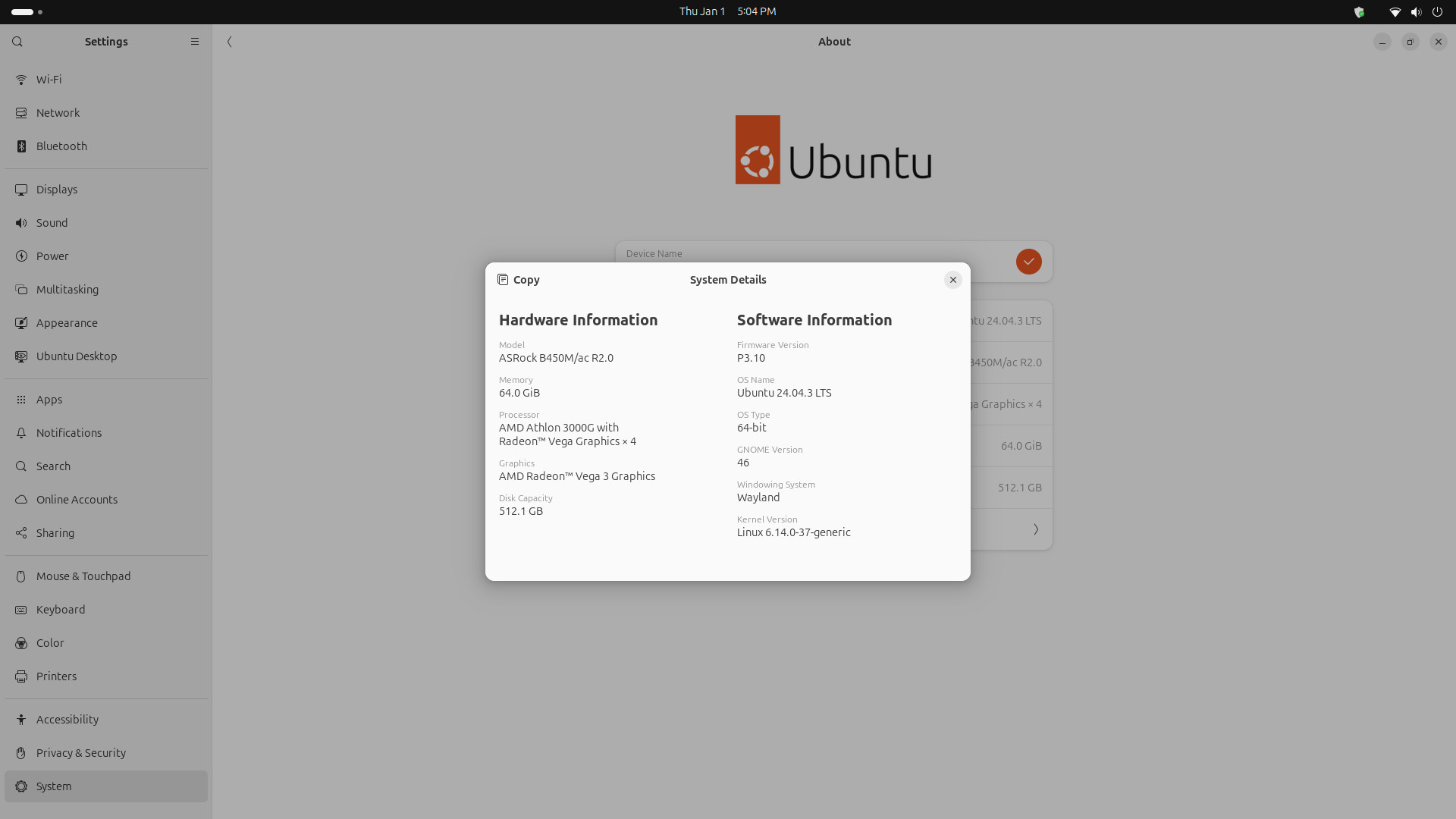Image resolution: width=1456 pixels, height=819 pixels.
Task: Open the Printers panel icon
Action: [x=21, y=676]
